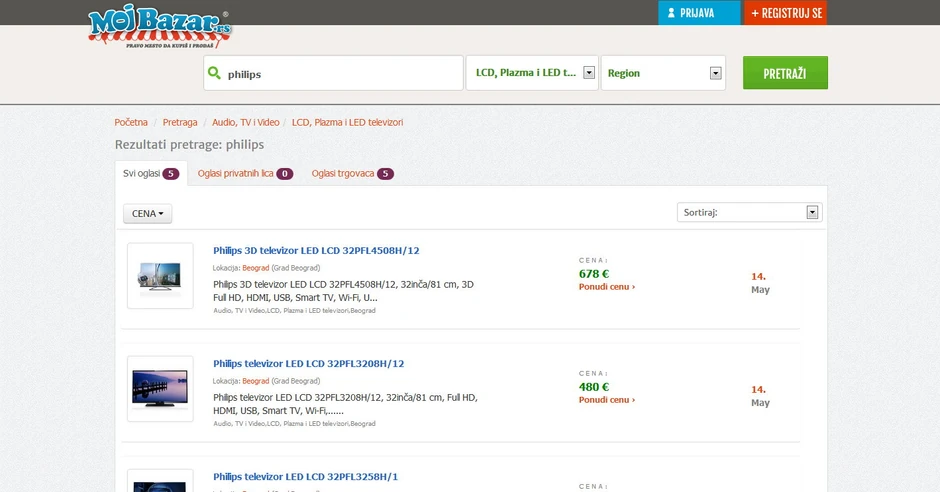Open the Audio, TV i Video breadcrumb
The image size is (940, 492).
point(246,122)
